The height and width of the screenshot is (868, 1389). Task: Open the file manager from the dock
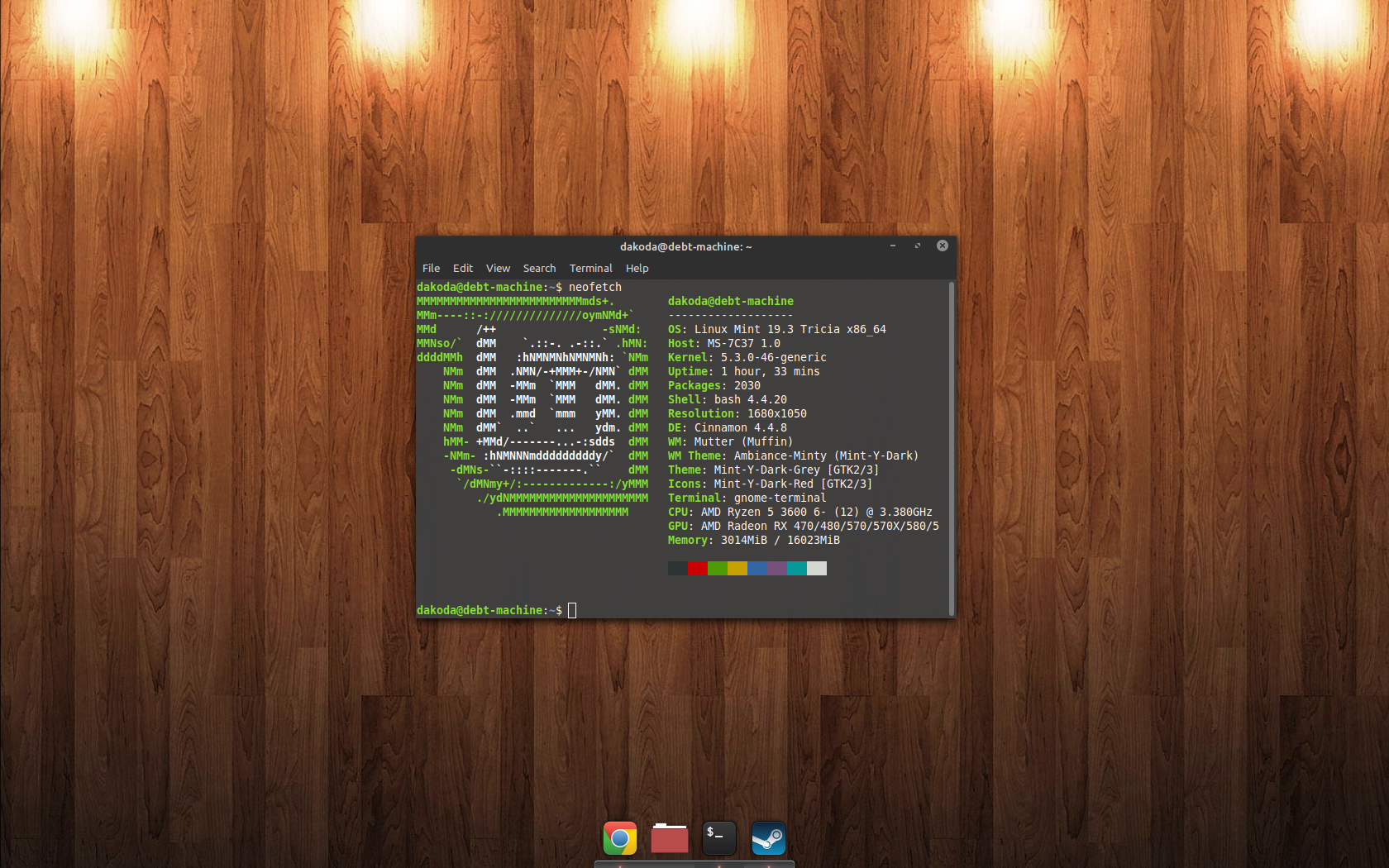669,837
